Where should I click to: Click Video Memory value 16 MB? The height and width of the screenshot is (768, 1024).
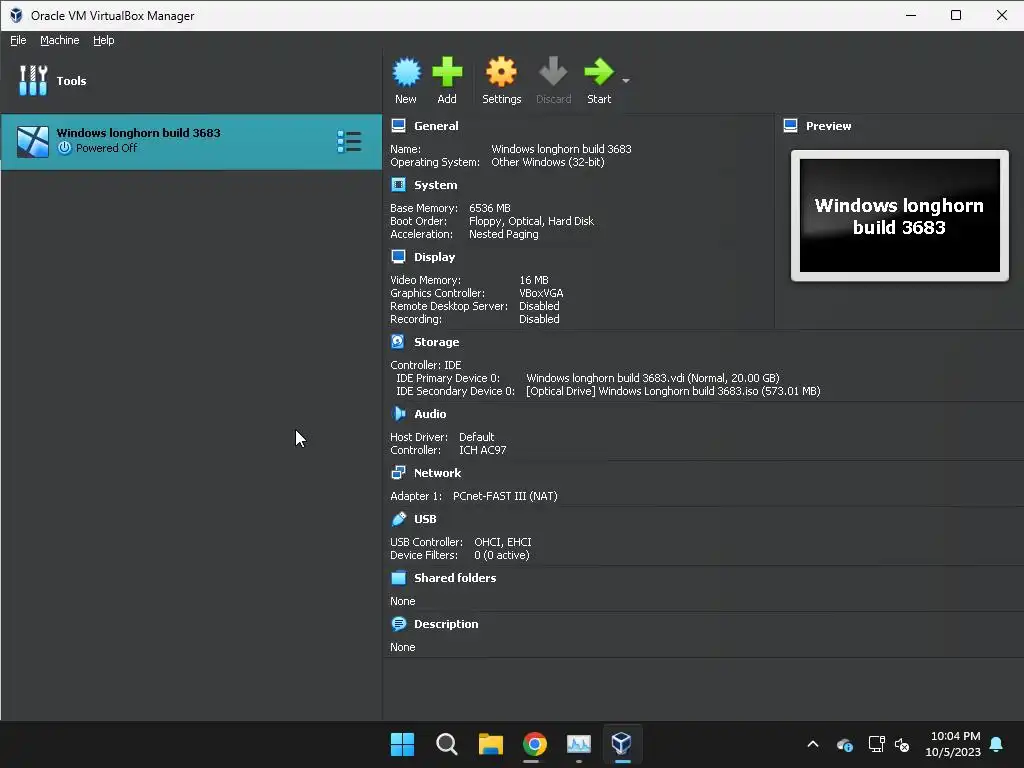pyautogui.click(x=534, y=280)
